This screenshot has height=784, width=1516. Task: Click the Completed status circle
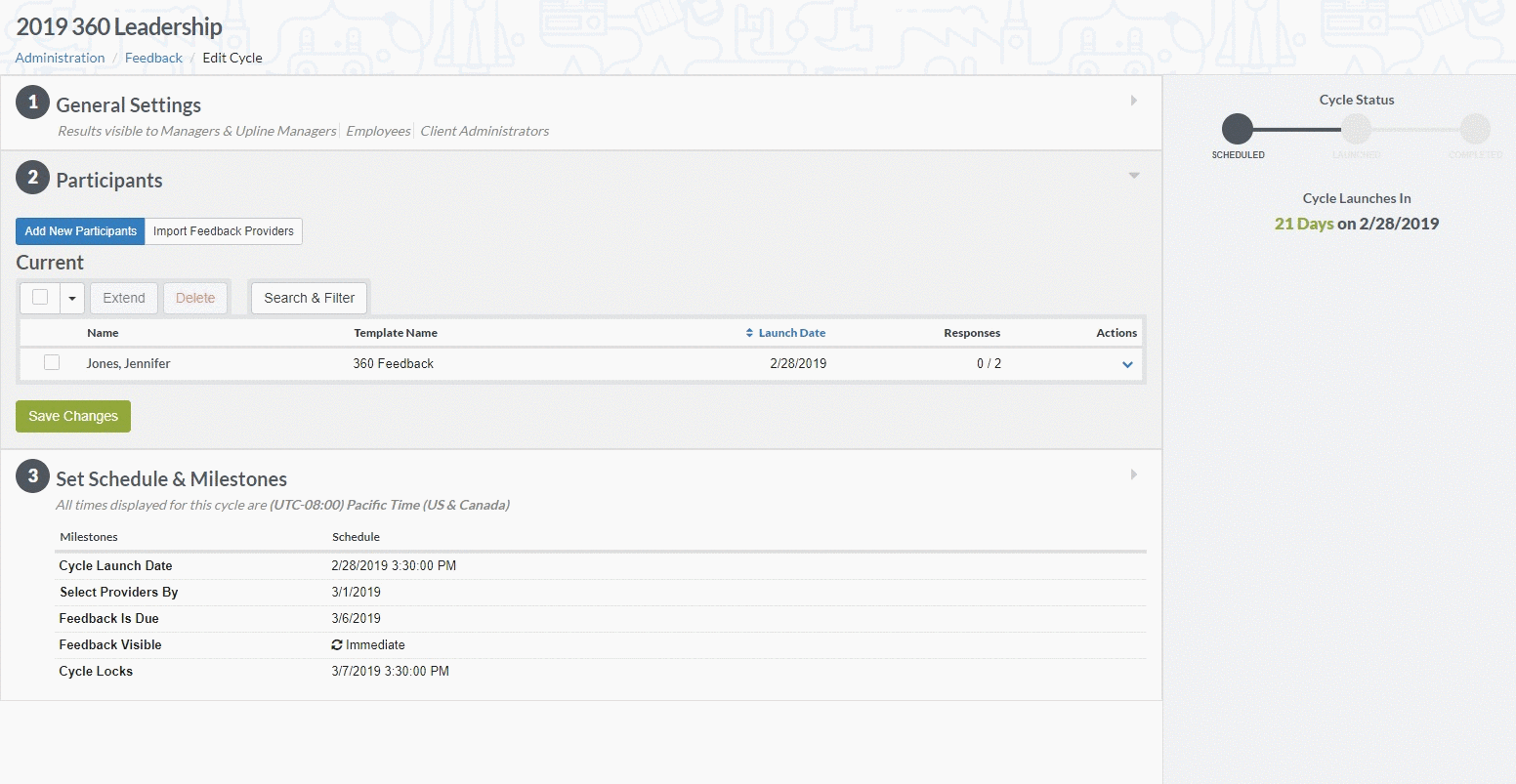coord(1475,129)
